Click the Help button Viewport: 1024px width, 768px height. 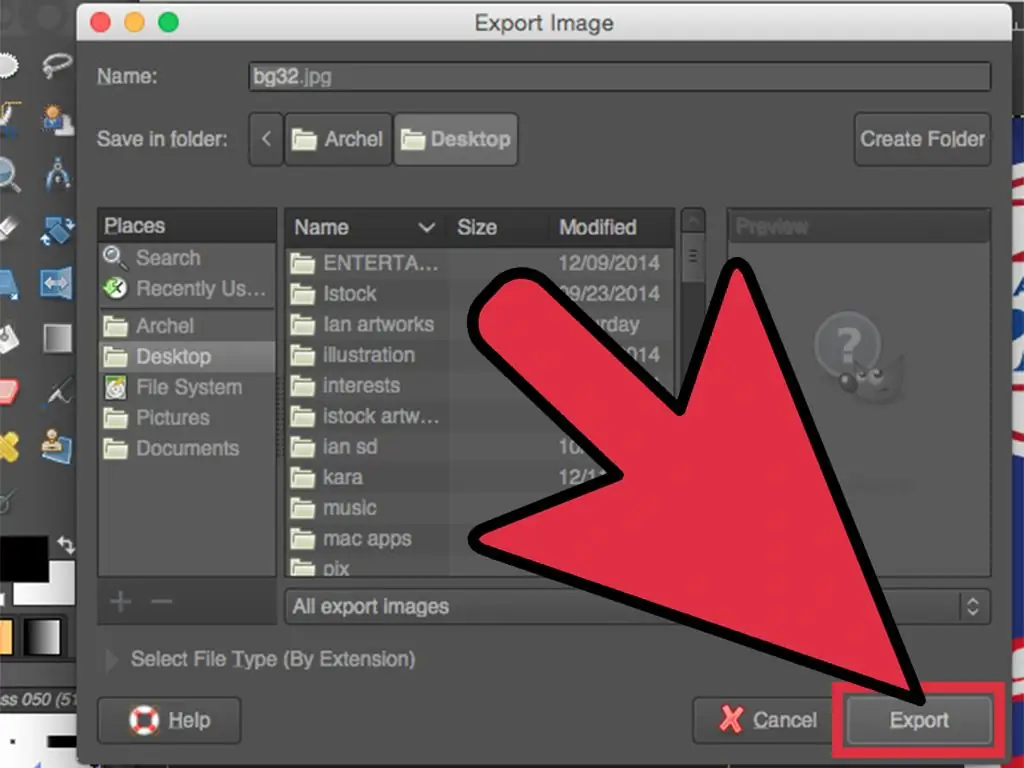[x=169, y=720]
